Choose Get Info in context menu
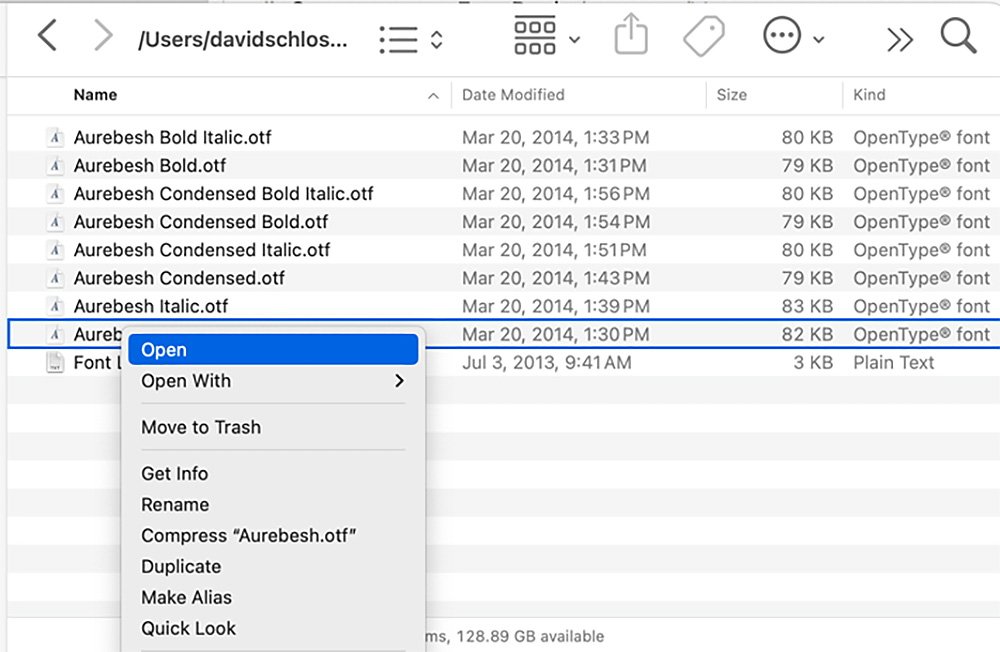The height and width of the screenshot is (652, 1000). pyautogui.click(x=175, y=474)
